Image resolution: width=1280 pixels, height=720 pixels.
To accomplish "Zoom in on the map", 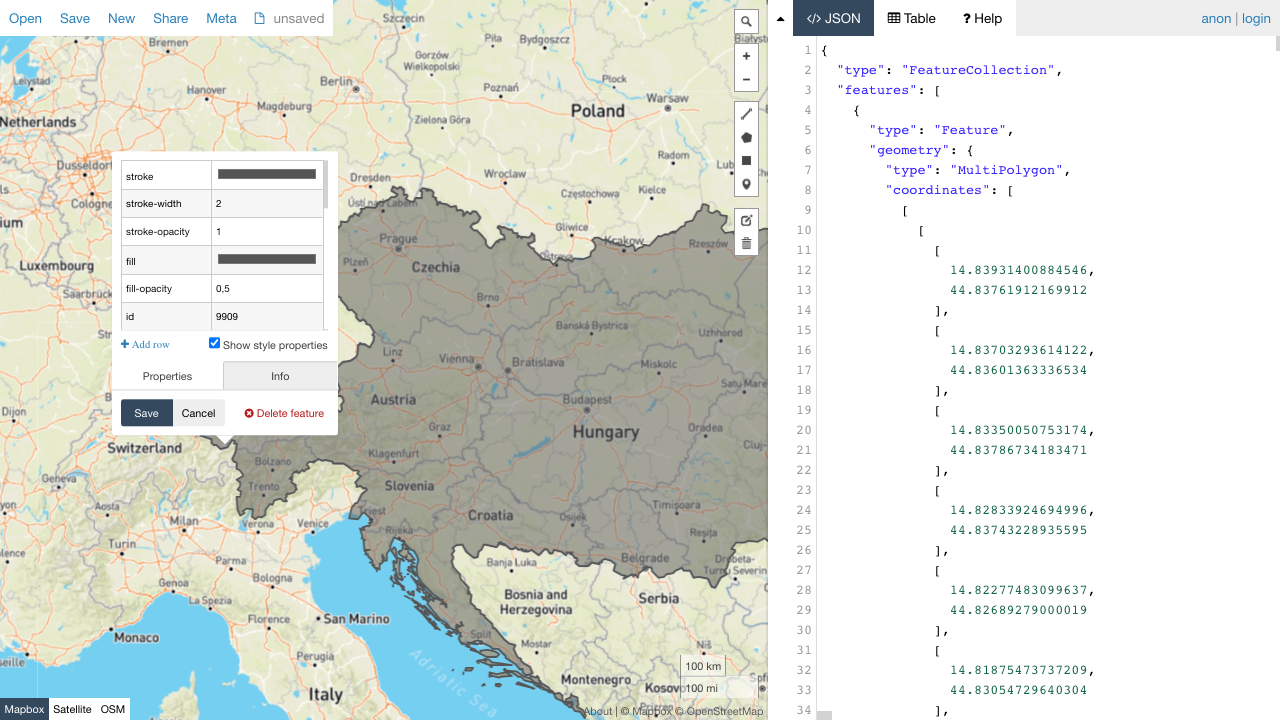I will 746,57.
